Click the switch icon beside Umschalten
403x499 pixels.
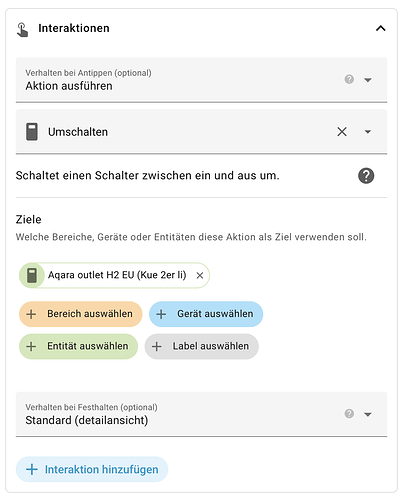point(32,132)
